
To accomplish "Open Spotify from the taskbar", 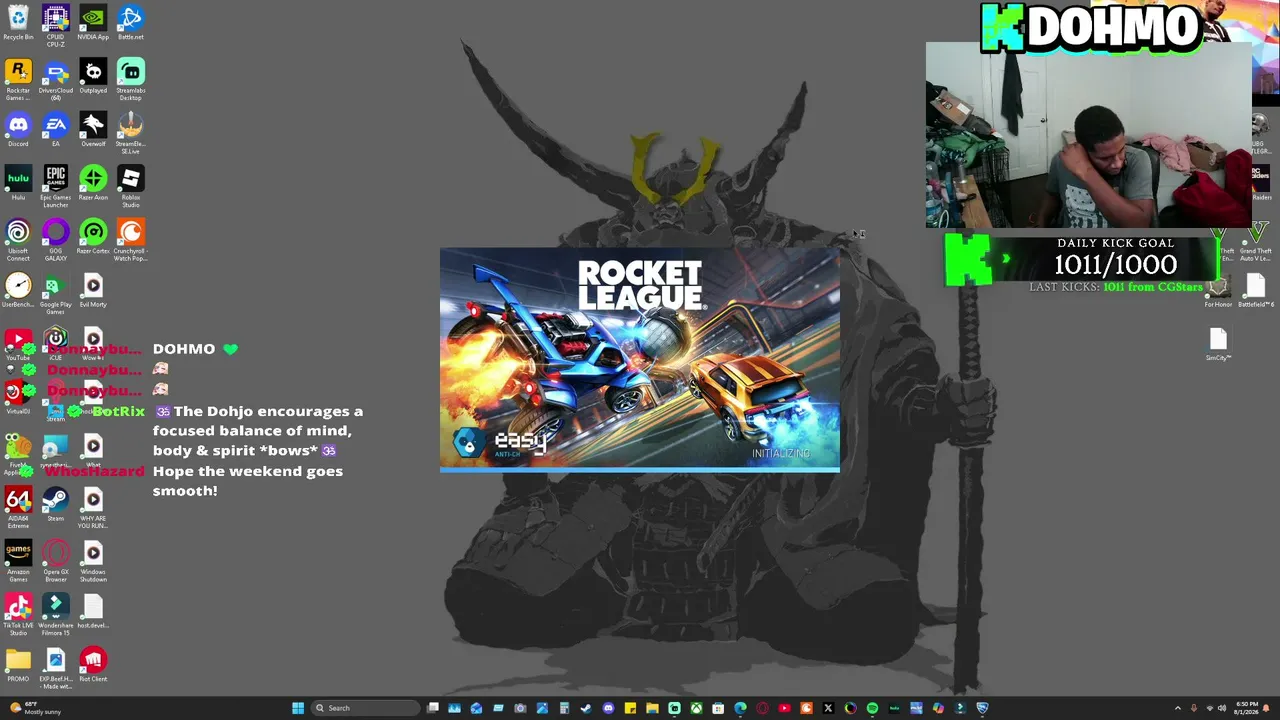I will click(872, 708).
